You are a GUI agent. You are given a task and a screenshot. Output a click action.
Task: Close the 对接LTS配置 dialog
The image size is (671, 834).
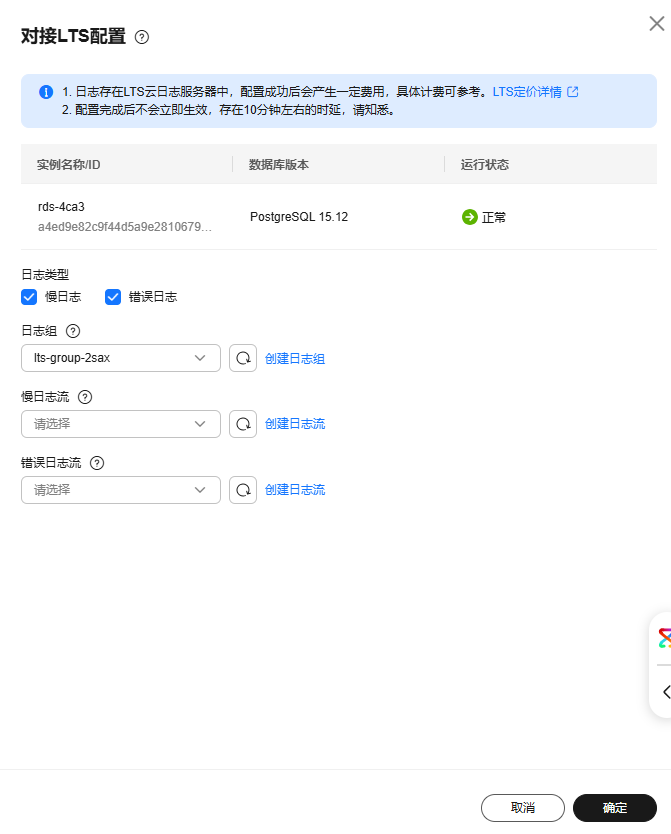click(657, 23)
